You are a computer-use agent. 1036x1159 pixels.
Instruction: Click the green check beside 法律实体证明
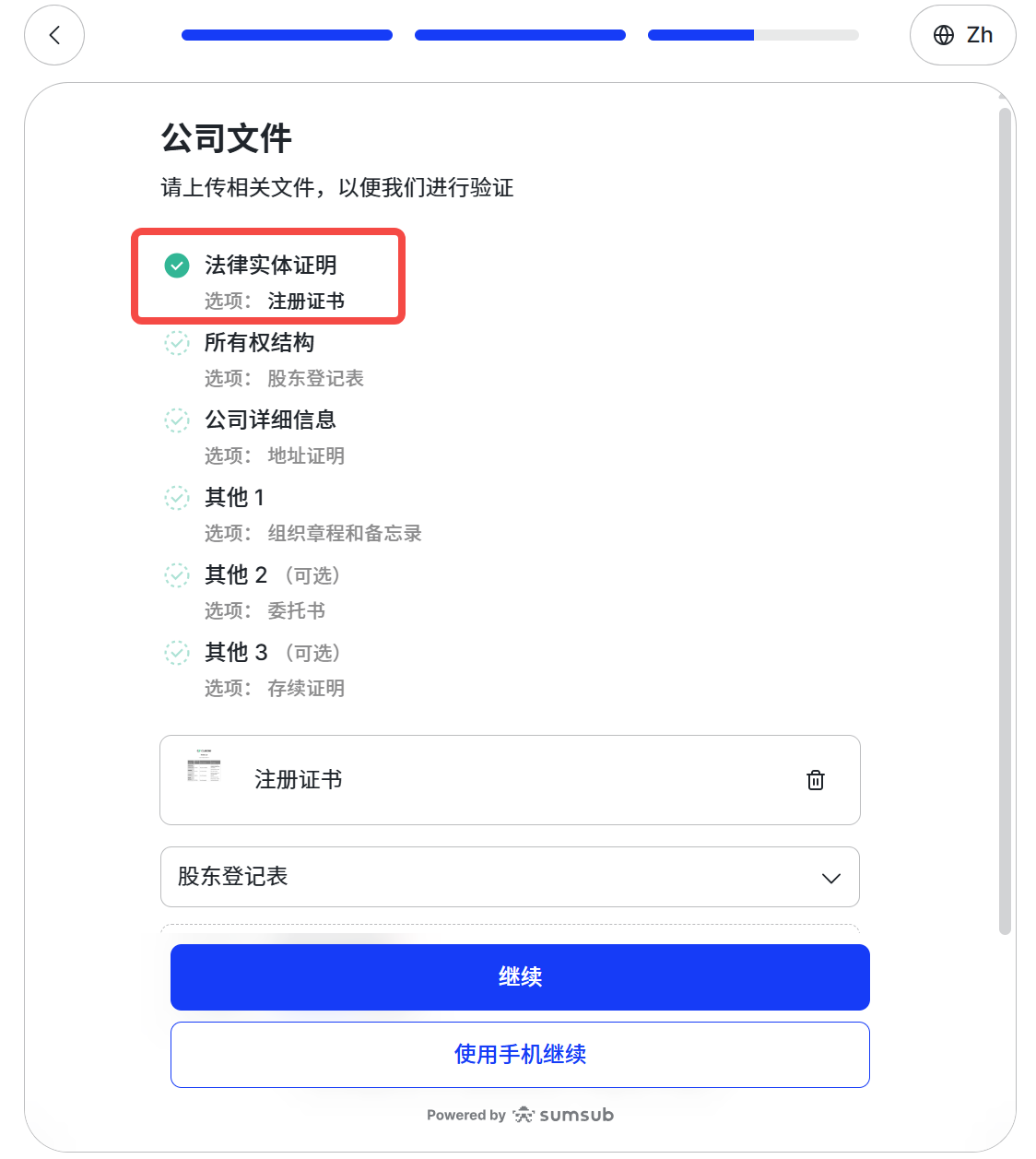(x=177, y=266)
